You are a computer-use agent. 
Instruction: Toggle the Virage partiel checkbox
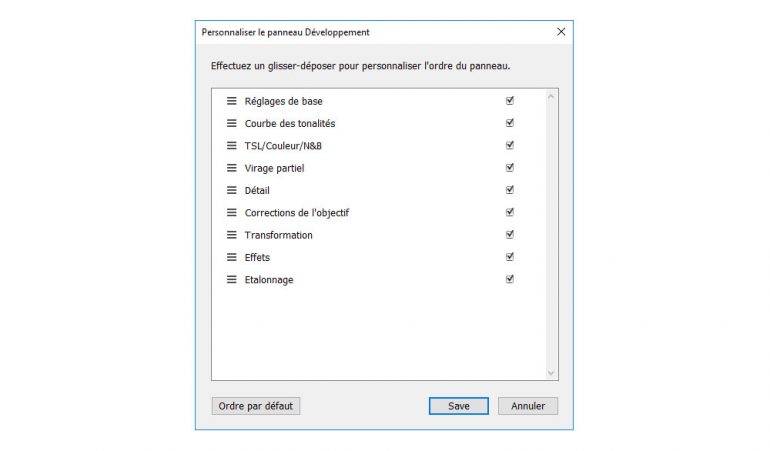point(510,167)
